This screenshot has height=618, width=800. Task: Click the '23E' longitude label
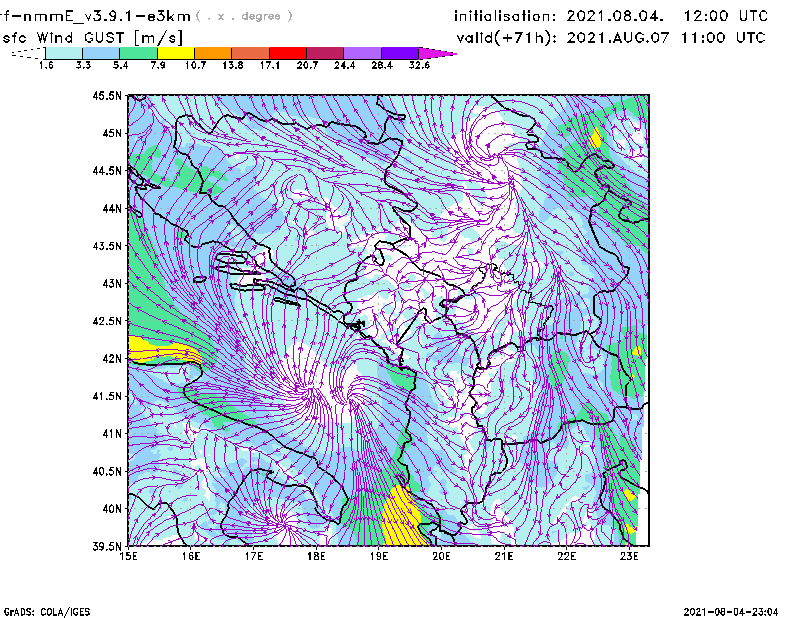click(x=629, y=556)
